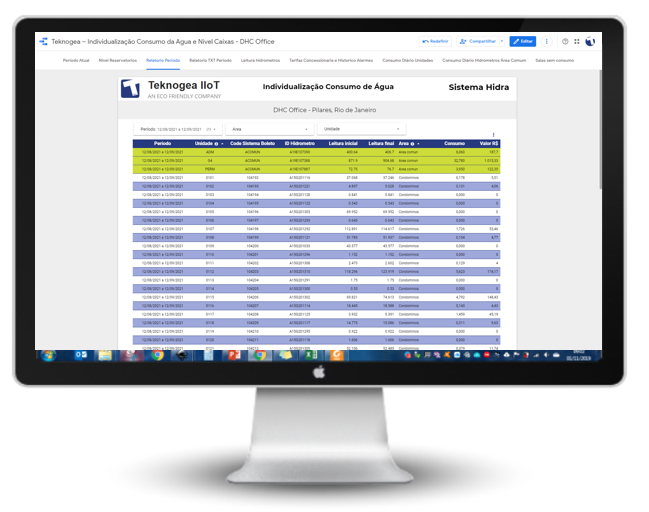
Task: Click the active Chrome window in the taskbar
Action: [260, 356]
